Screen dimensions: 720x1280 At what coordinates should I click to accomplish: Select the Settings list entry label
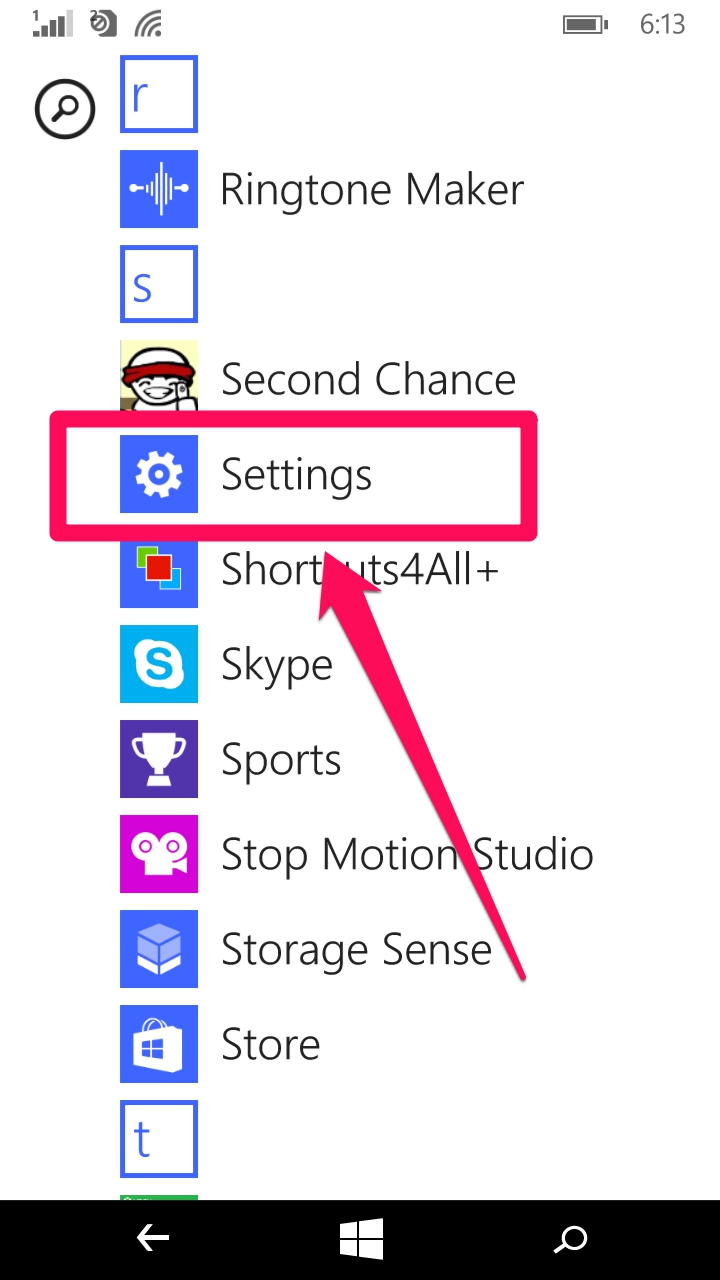tap(296, 474)
